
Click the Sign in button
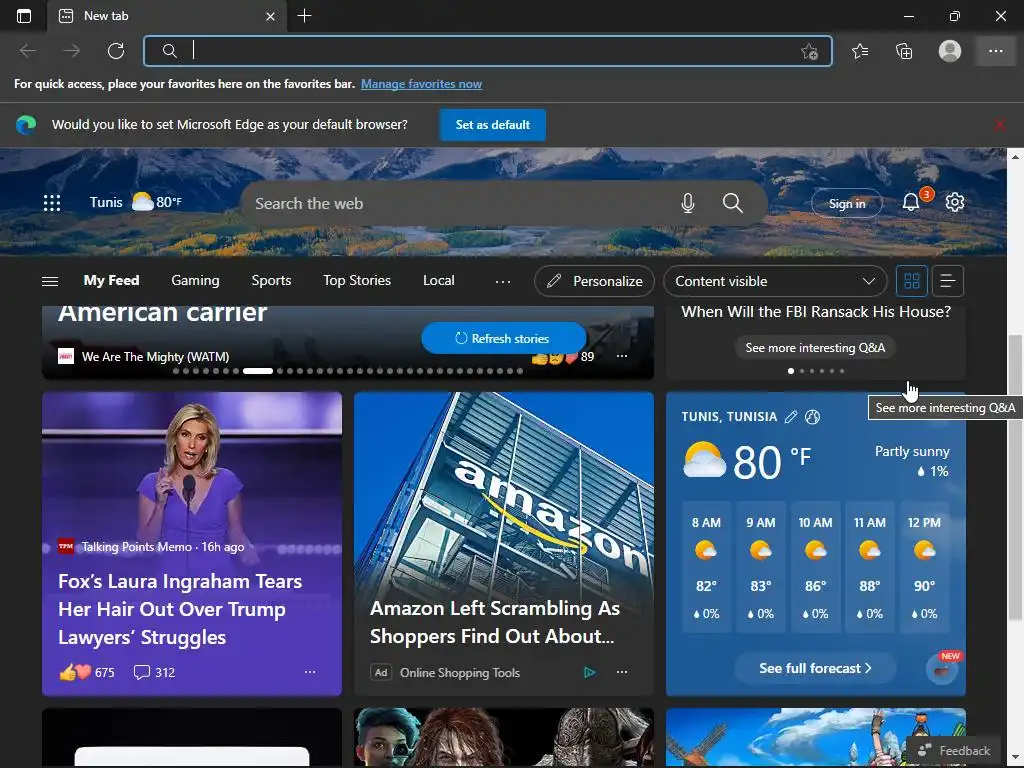(846, 203)
